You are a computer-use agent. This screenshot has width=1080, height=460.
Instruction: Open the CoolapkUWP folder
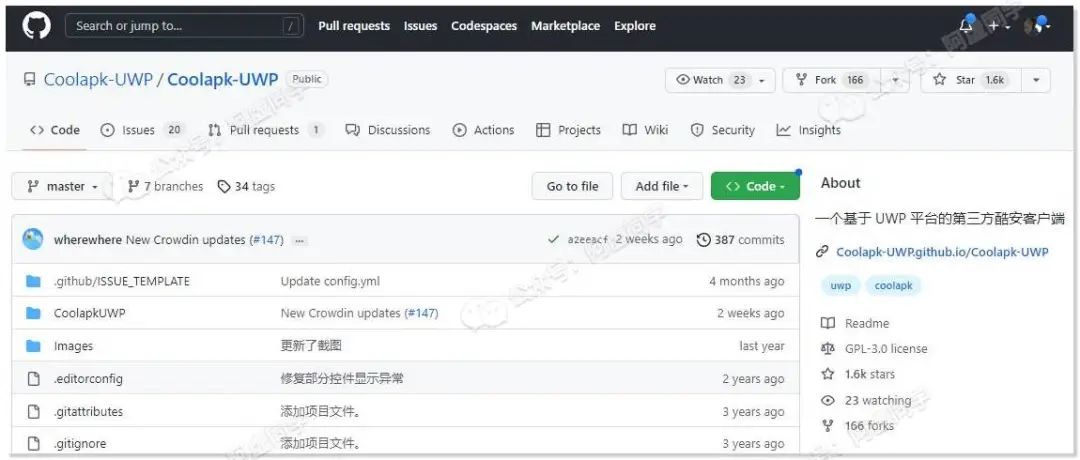coord(90,313)
